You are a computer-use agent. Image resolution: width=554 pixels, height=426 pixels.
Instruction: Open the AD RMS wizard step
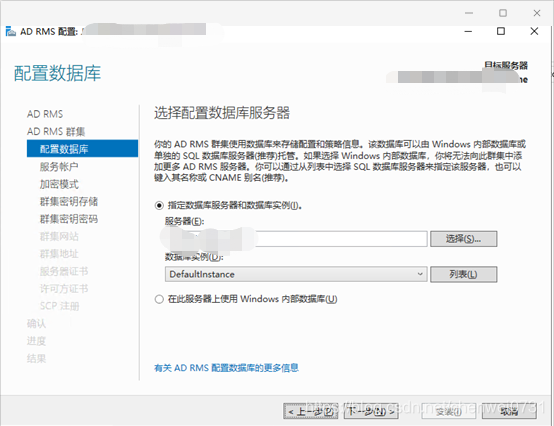point(45,114)
